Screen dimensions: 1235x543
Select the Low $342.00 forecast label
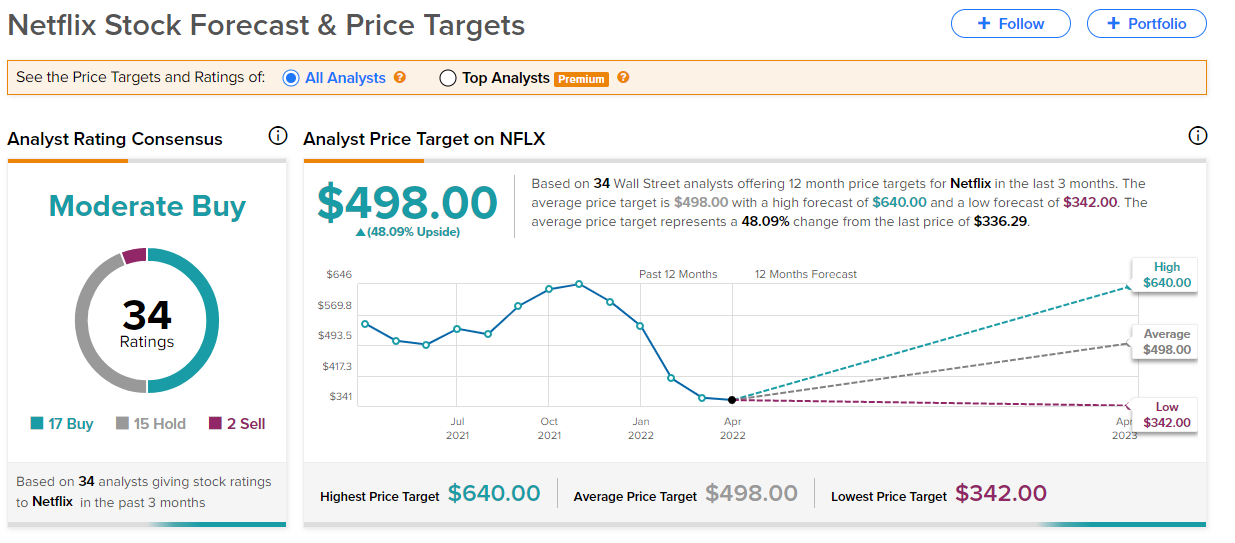coord(1167,415)
